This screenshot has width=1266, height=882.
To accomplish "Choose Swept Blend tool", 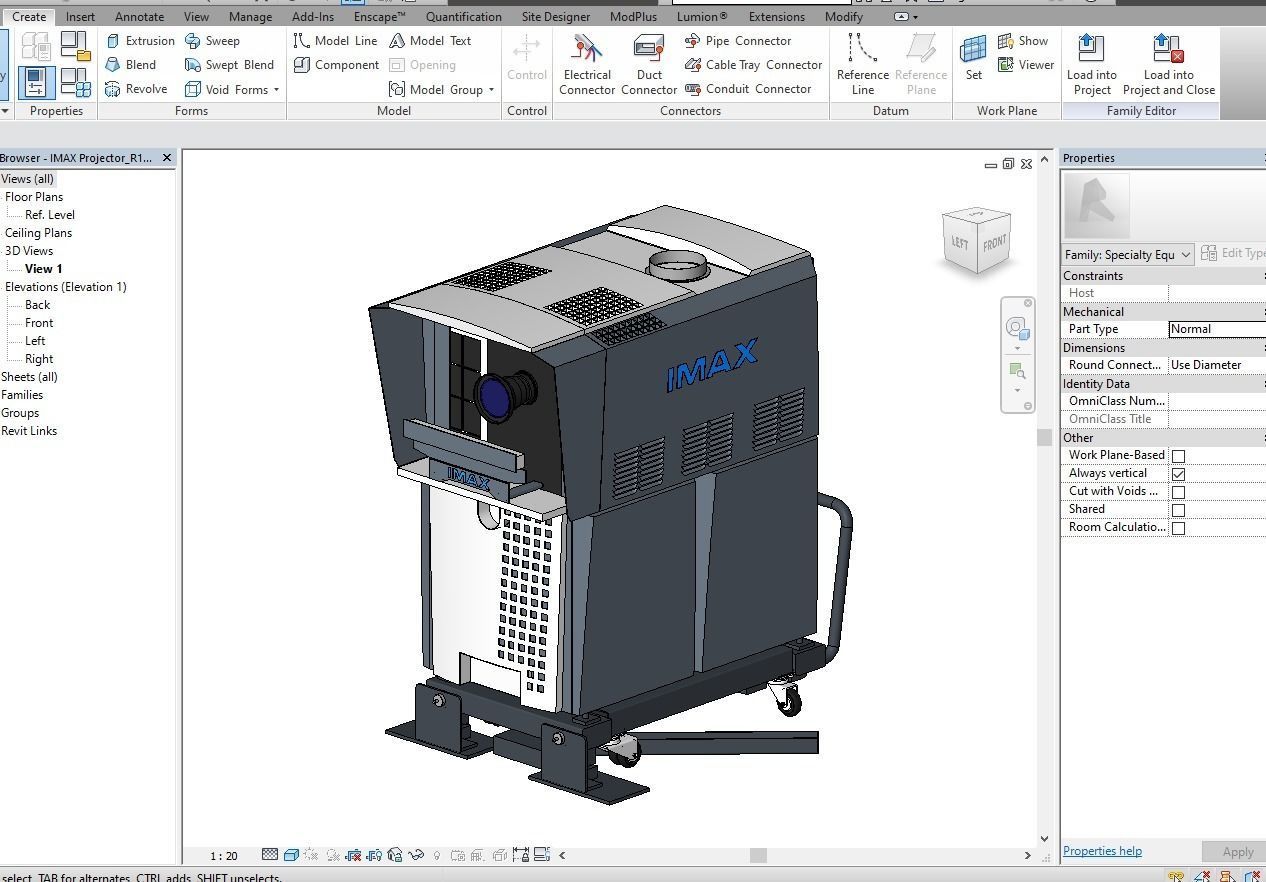I will point(229,65).
